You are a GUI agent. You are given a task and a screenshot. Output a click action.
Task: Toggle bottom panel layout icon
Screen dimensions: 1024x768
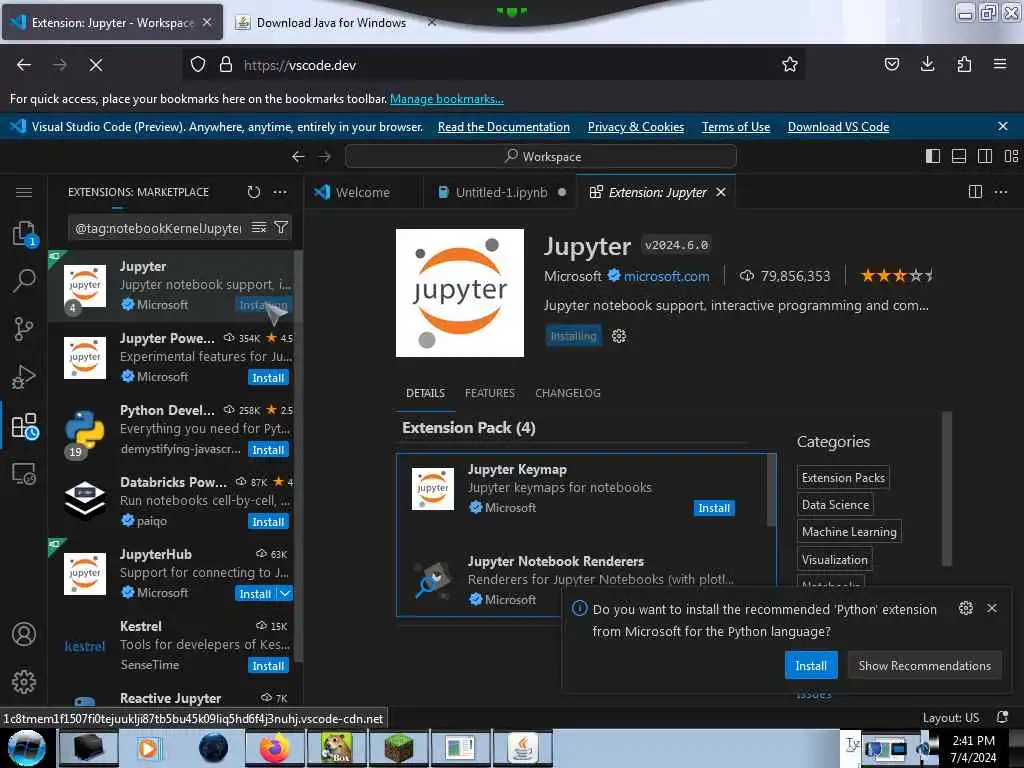point(959,156)
